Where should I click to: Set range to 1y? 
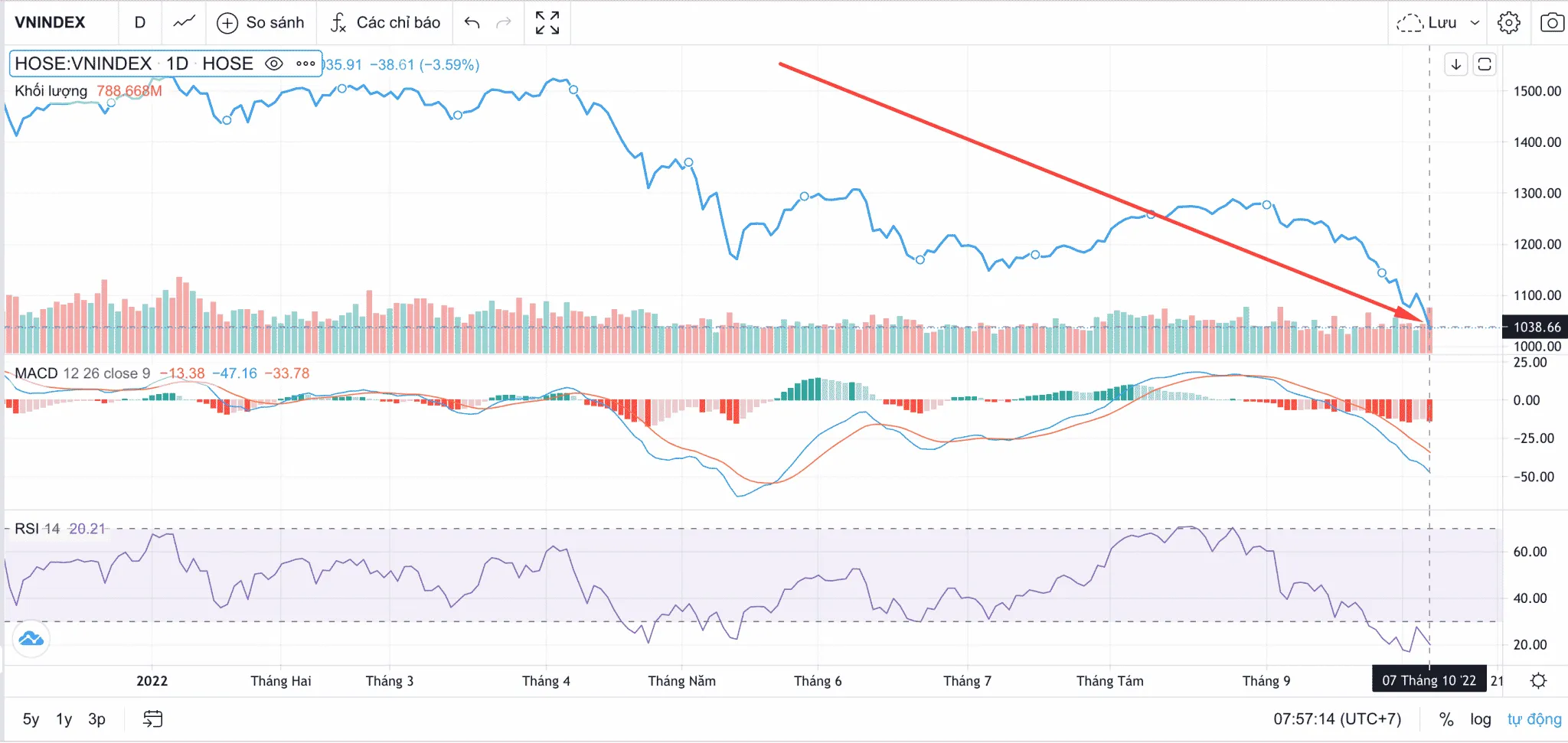[x=64, y=719]
